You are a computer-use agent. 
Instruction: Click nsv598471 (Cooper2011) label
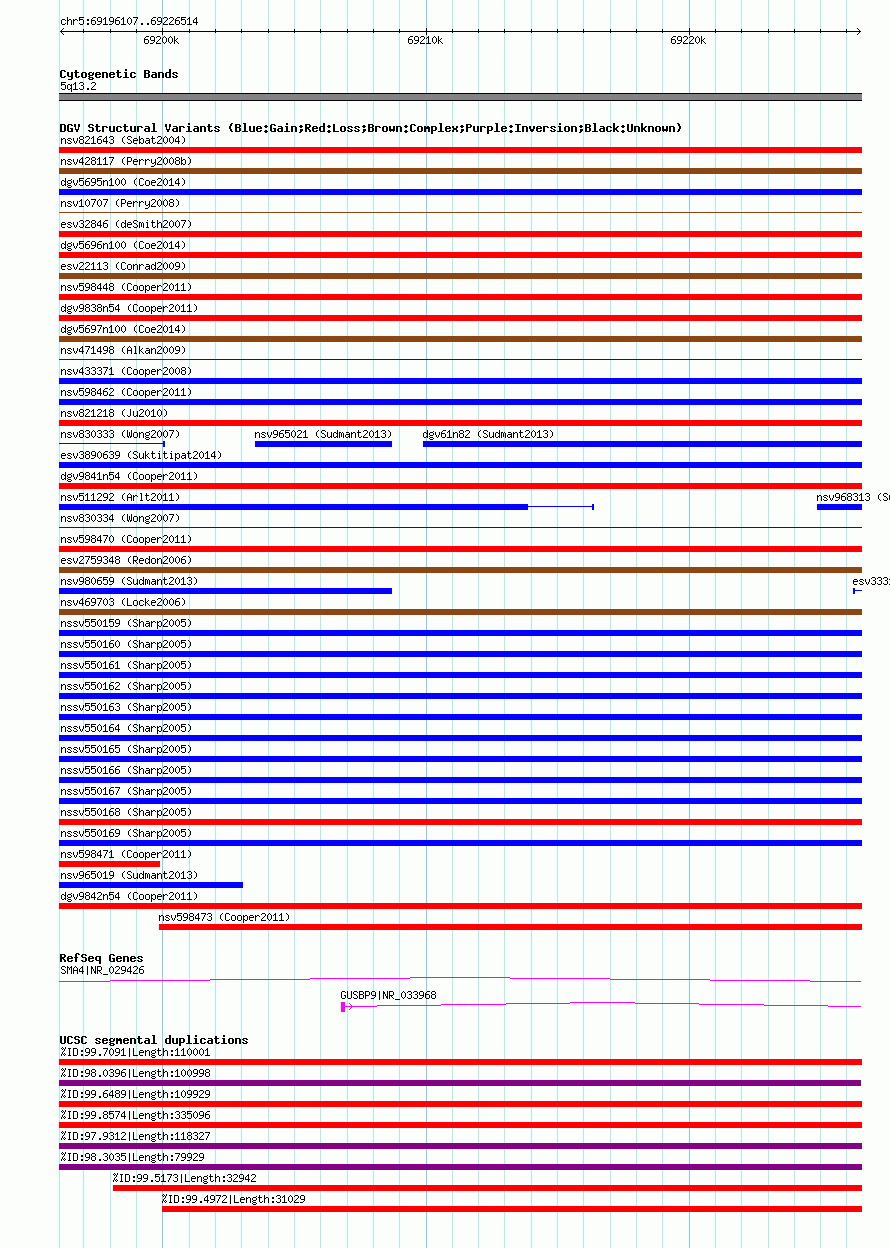click(126, 854)
